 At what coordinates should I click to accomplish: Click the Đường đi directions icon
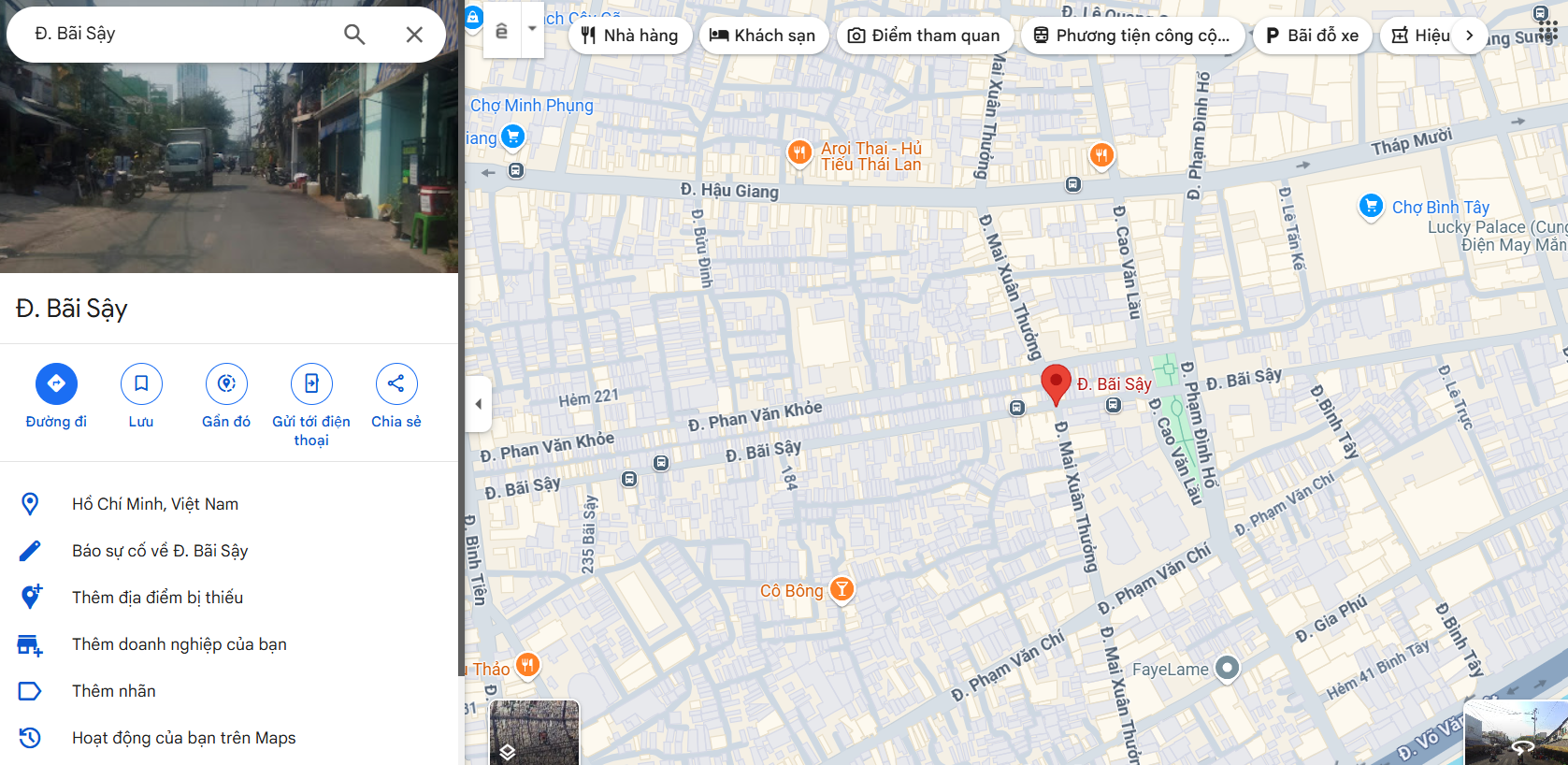56,383
